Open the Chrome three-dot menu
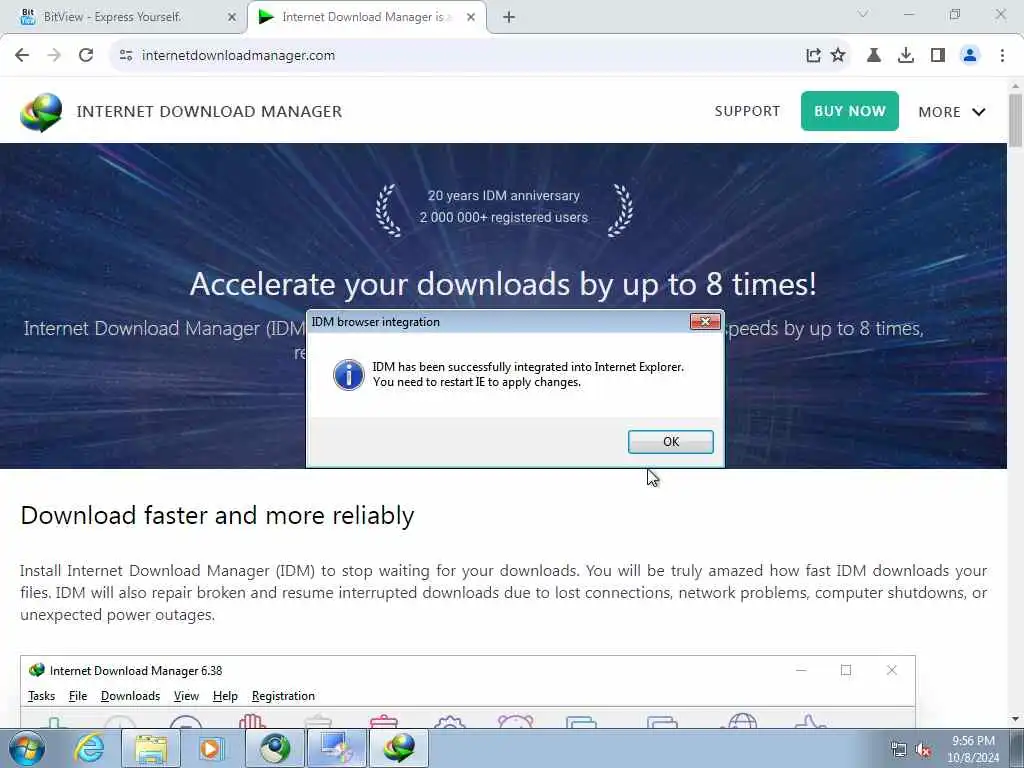1024x768 pixels. click(x=1002, y=56)
